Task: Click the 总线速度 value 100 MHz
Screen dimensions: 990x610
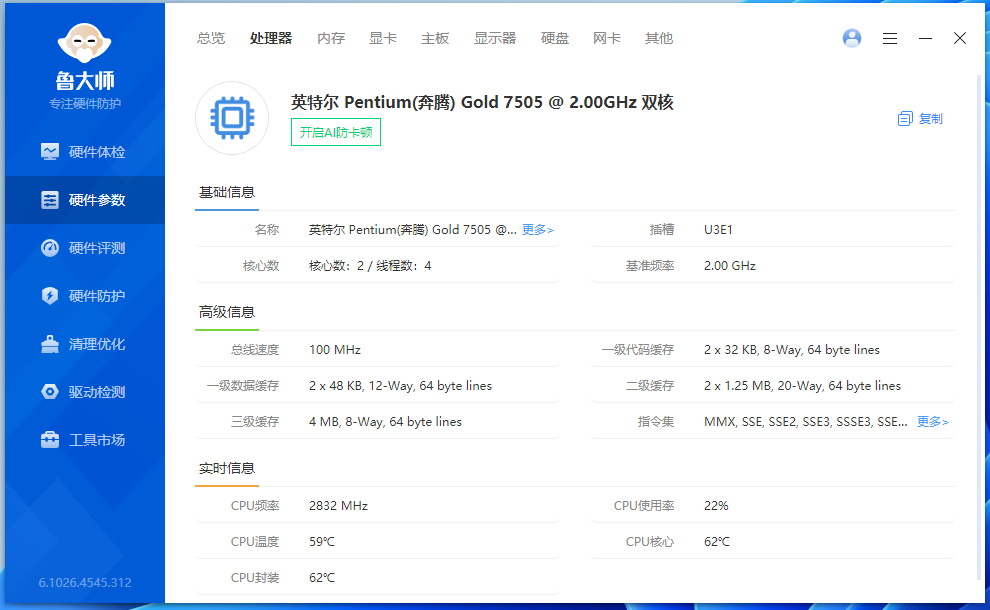Action: coord(335,350)
